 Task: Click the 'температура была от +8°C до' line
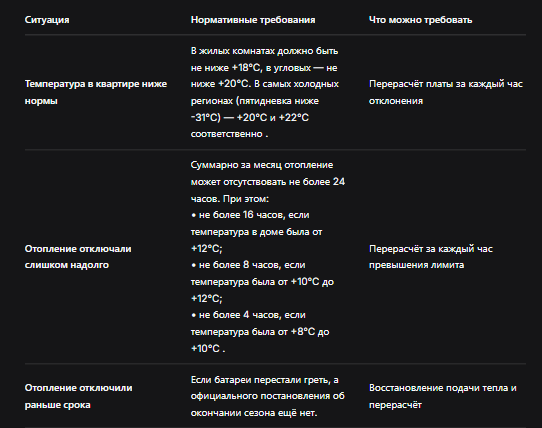(260, 332)
